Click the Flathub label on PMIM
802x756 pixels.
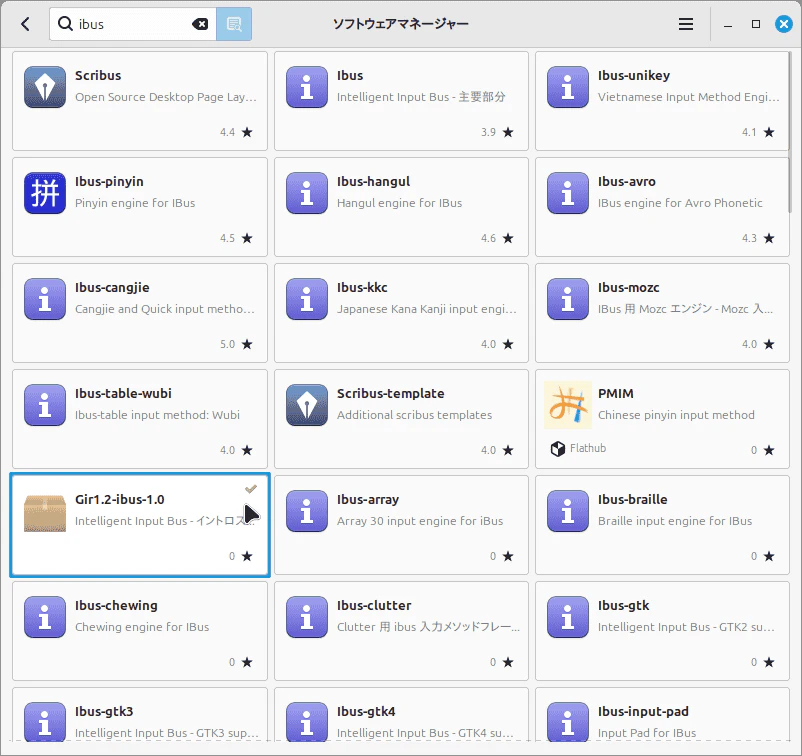pyautogui.click(x=588, y=448)
